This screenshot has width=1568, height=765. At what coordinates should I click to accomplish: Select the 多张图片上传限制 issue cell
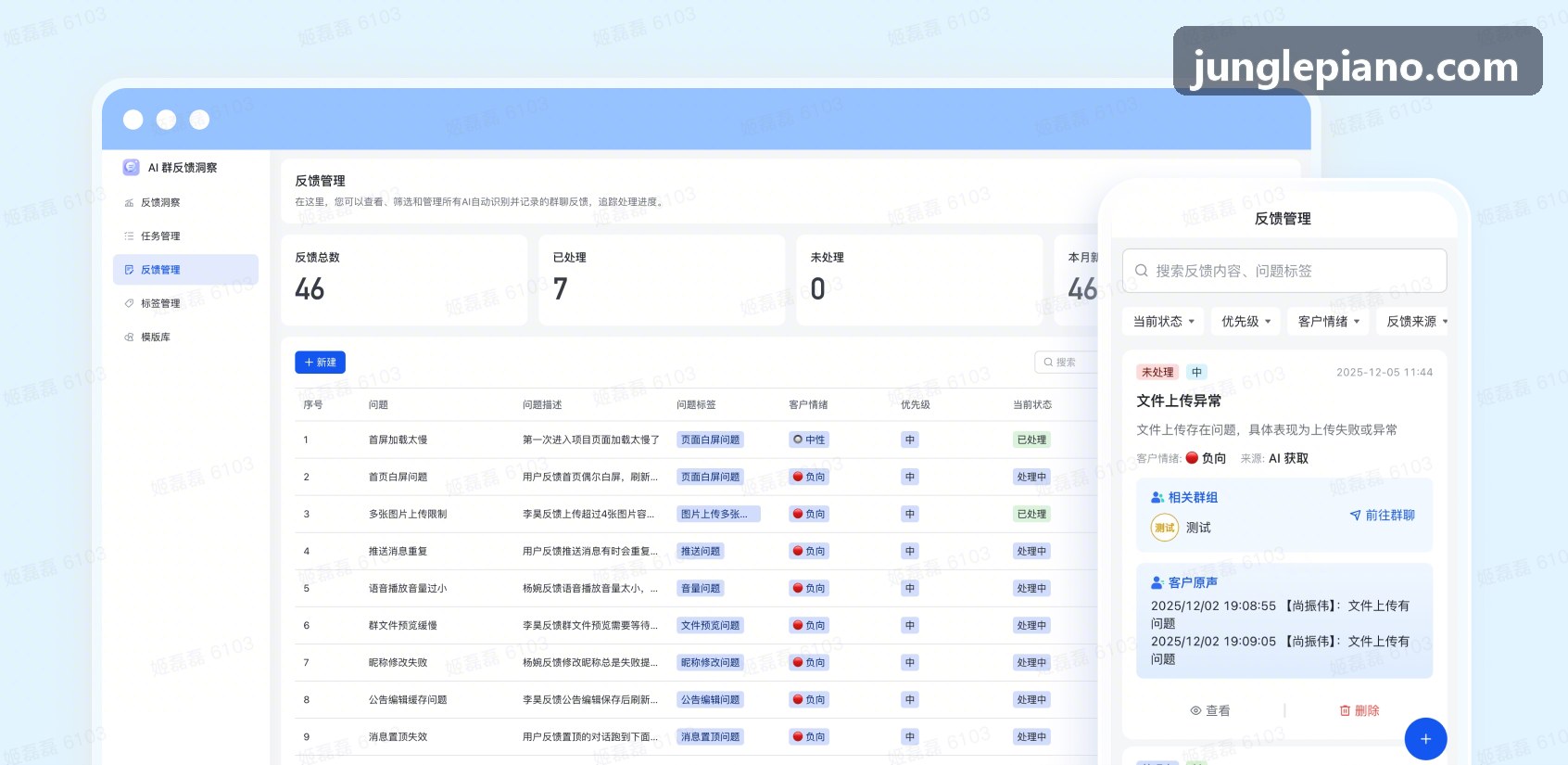408,515
